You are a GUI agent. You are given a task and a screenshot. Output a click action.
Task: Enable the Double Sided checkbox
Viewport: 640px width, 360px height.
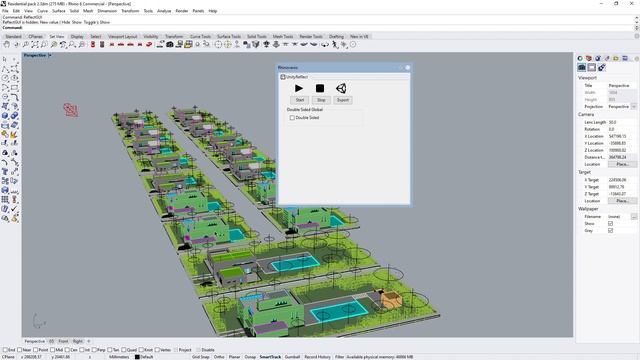292,118
